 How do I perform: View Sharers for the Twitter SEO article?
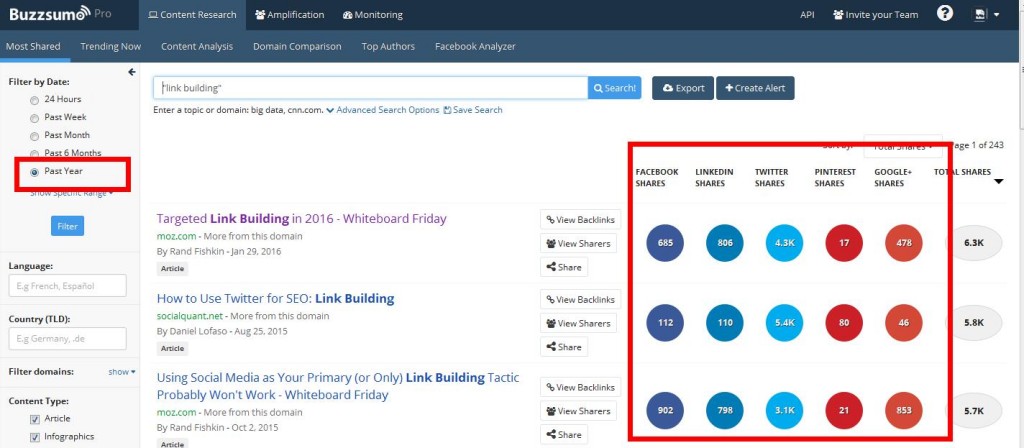579,323
